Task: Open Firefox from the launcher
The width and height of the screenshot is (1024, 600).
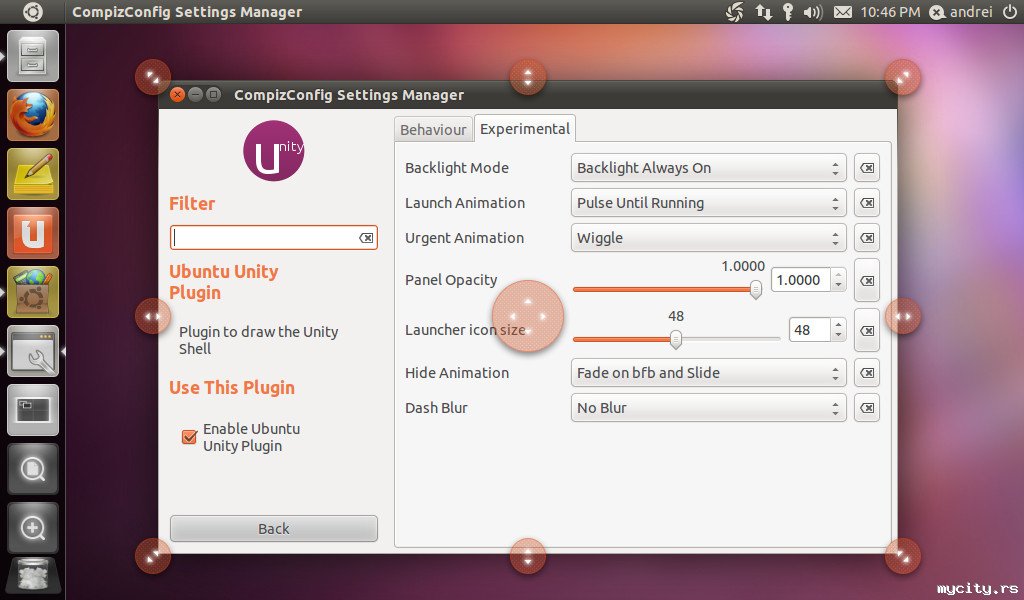Action: pyautogui.click(x=33, y=115)
